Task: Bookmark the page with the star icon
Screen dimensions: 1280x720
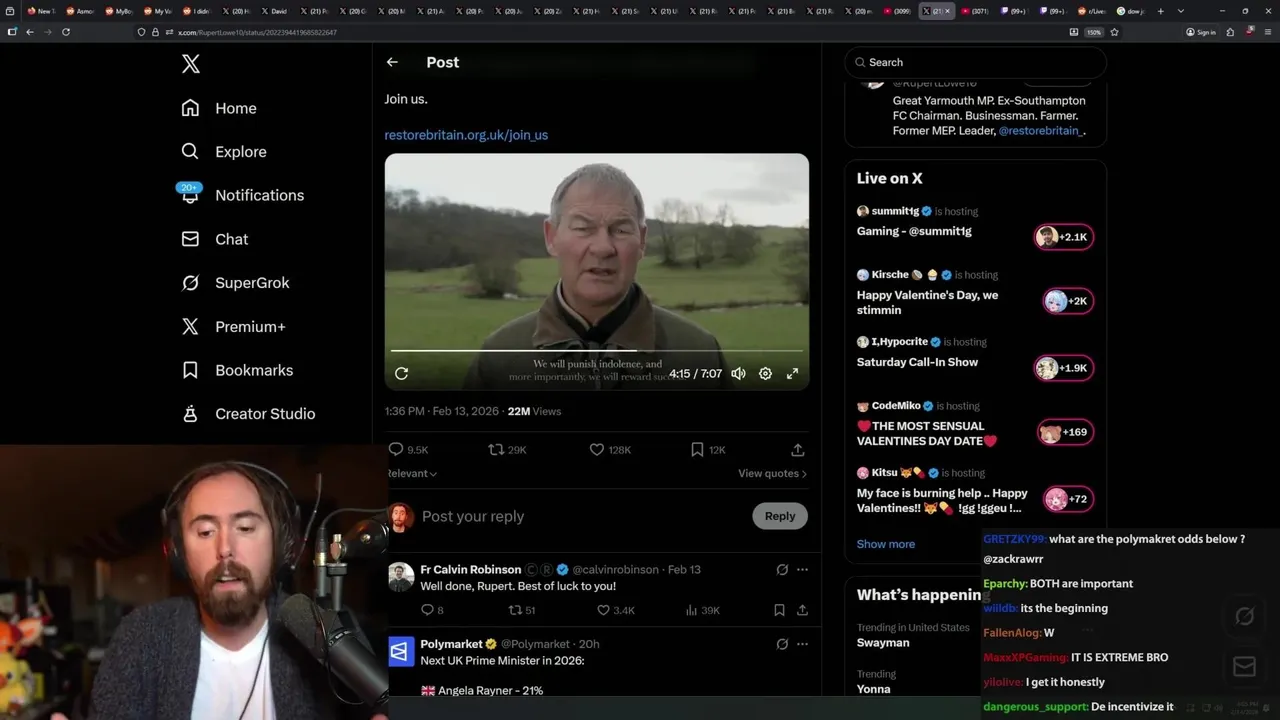Action: coord(1114,32)
